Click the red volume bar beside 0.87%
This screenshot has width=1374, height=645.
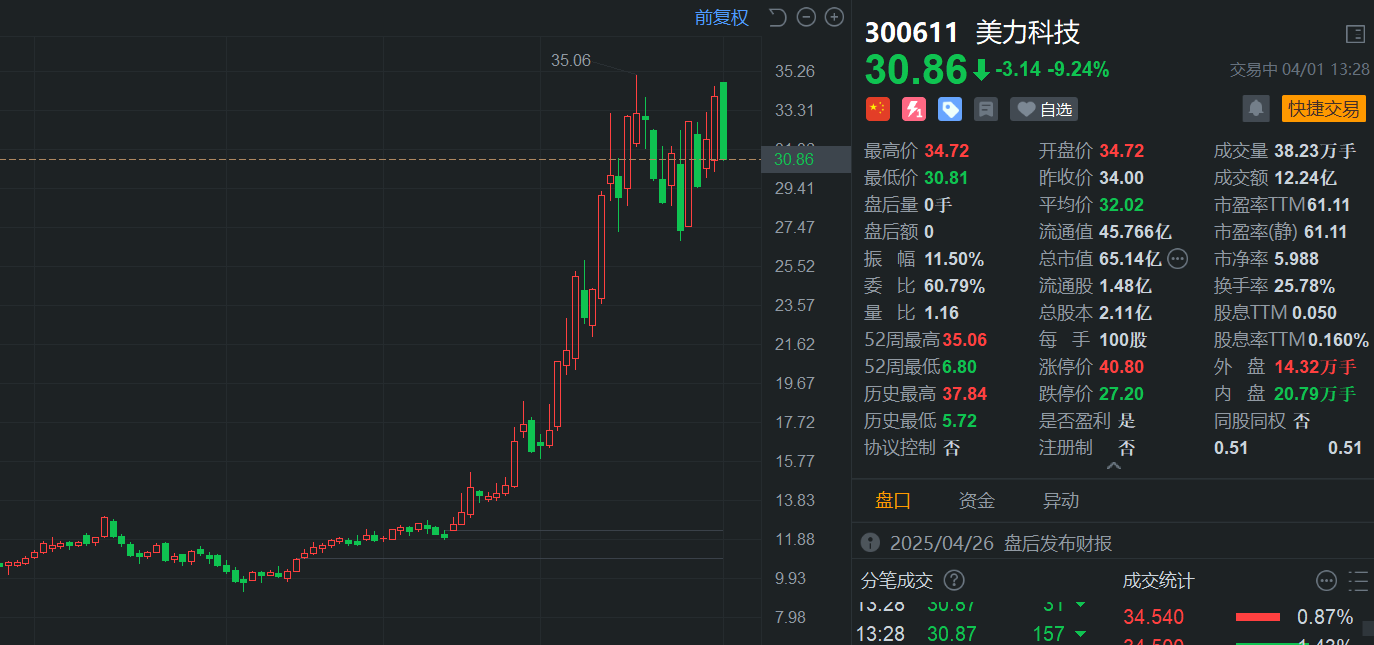tap(1258, 617)
